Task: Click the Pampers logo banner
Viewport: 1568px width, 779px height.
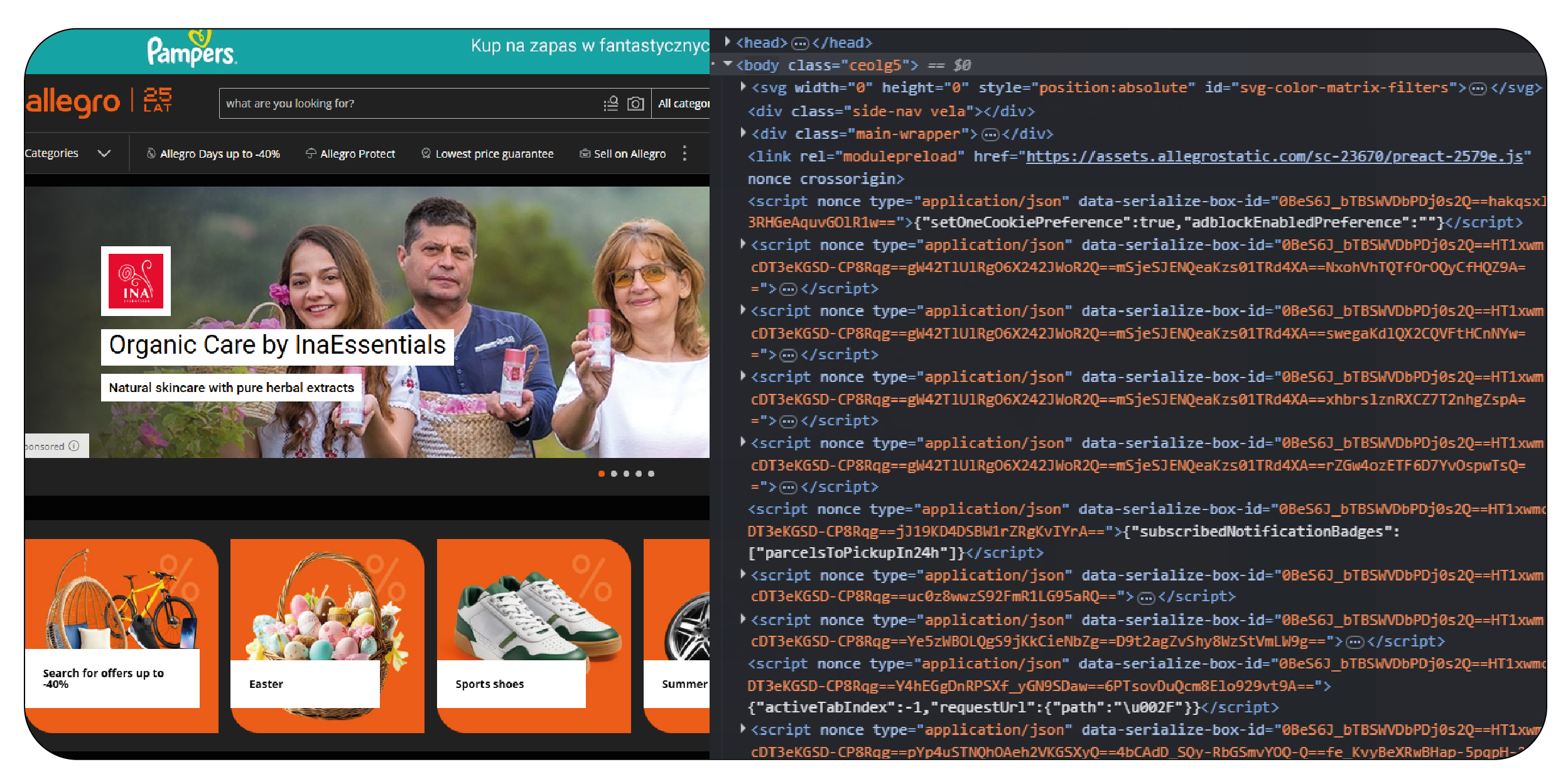Action: 192,50
